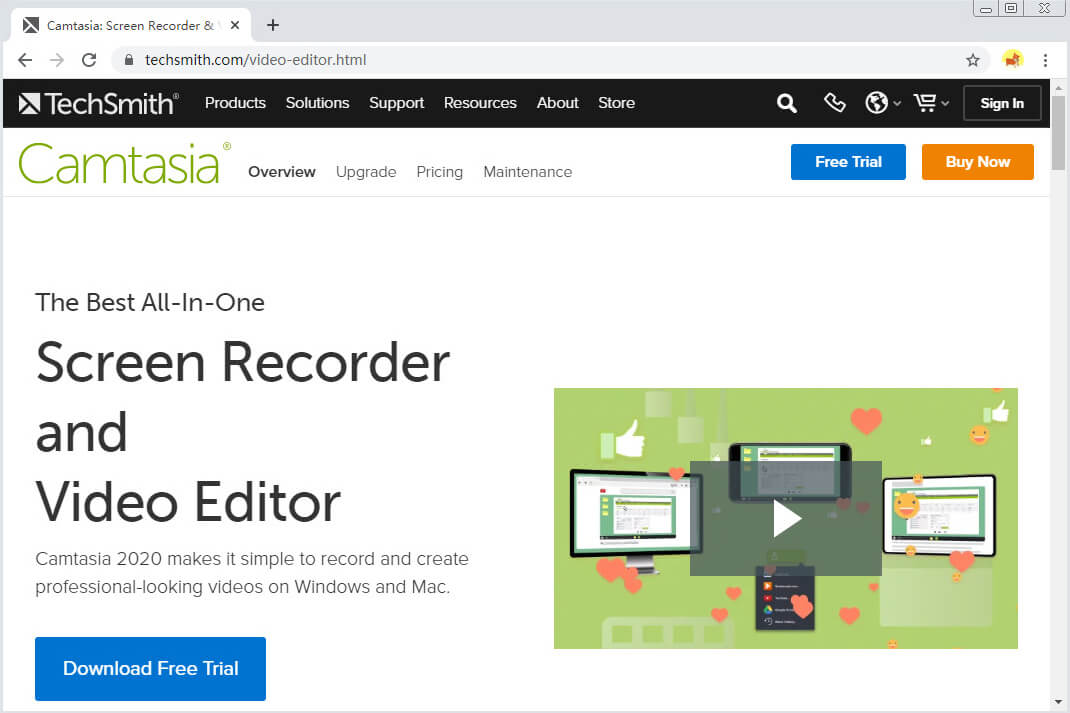Viewport: 1070px width, 713px height.
Task: Go to the Store page
Action: (x=616, y=103)
